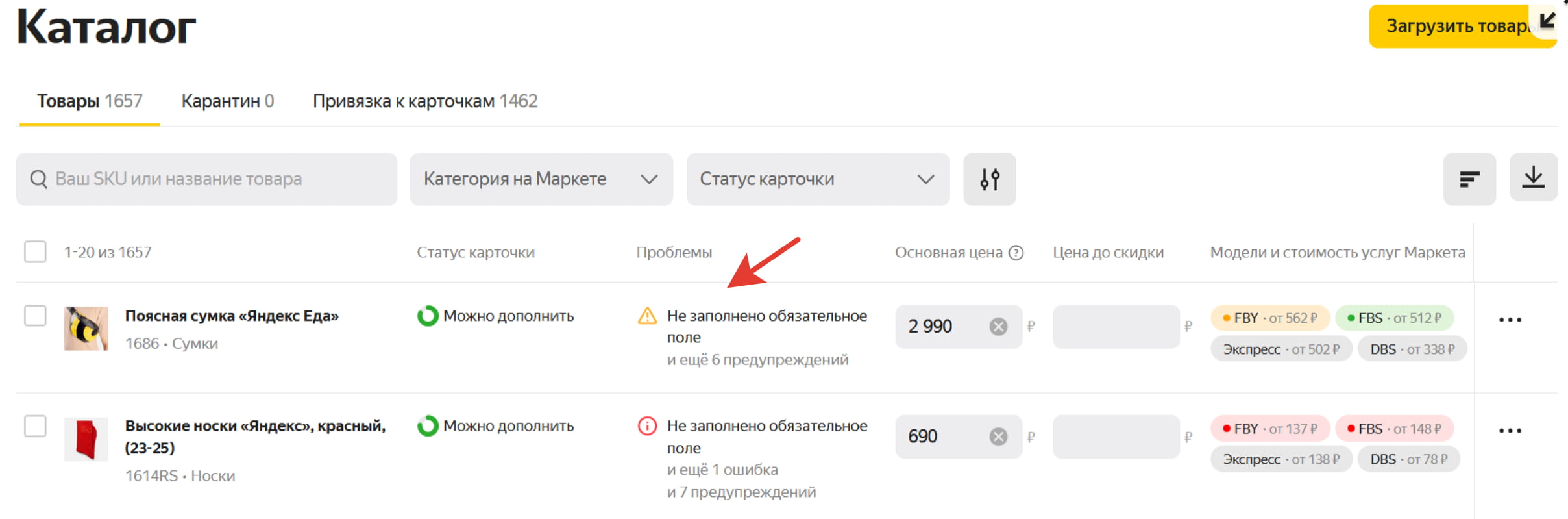Click status ring icon for Высокие носки
Viewport: 1568px width, 519px height.
[x=428, y=426]
